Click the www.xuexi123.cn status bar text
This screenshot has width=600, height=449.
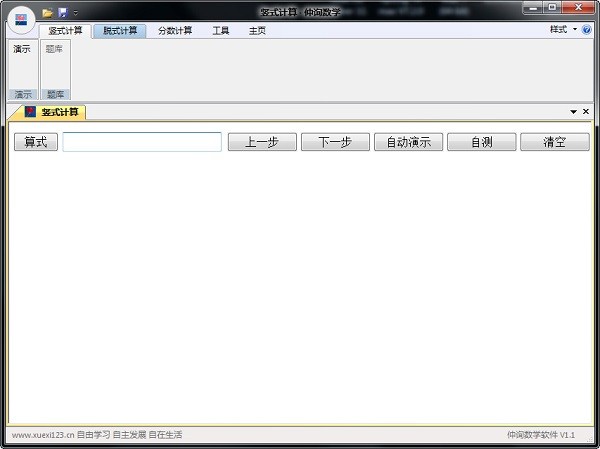(x=43, y=435)
